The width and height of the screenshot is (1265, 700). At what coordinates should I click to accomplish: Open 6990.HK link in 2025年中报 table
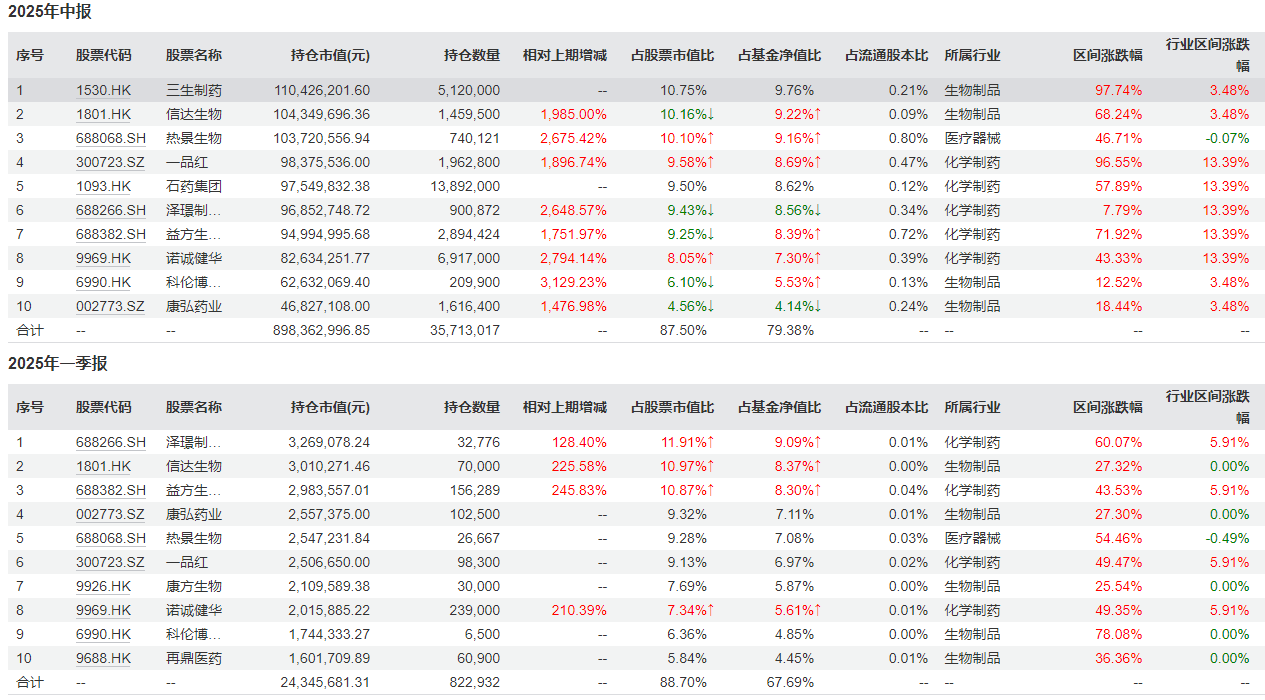click(104, 282)
